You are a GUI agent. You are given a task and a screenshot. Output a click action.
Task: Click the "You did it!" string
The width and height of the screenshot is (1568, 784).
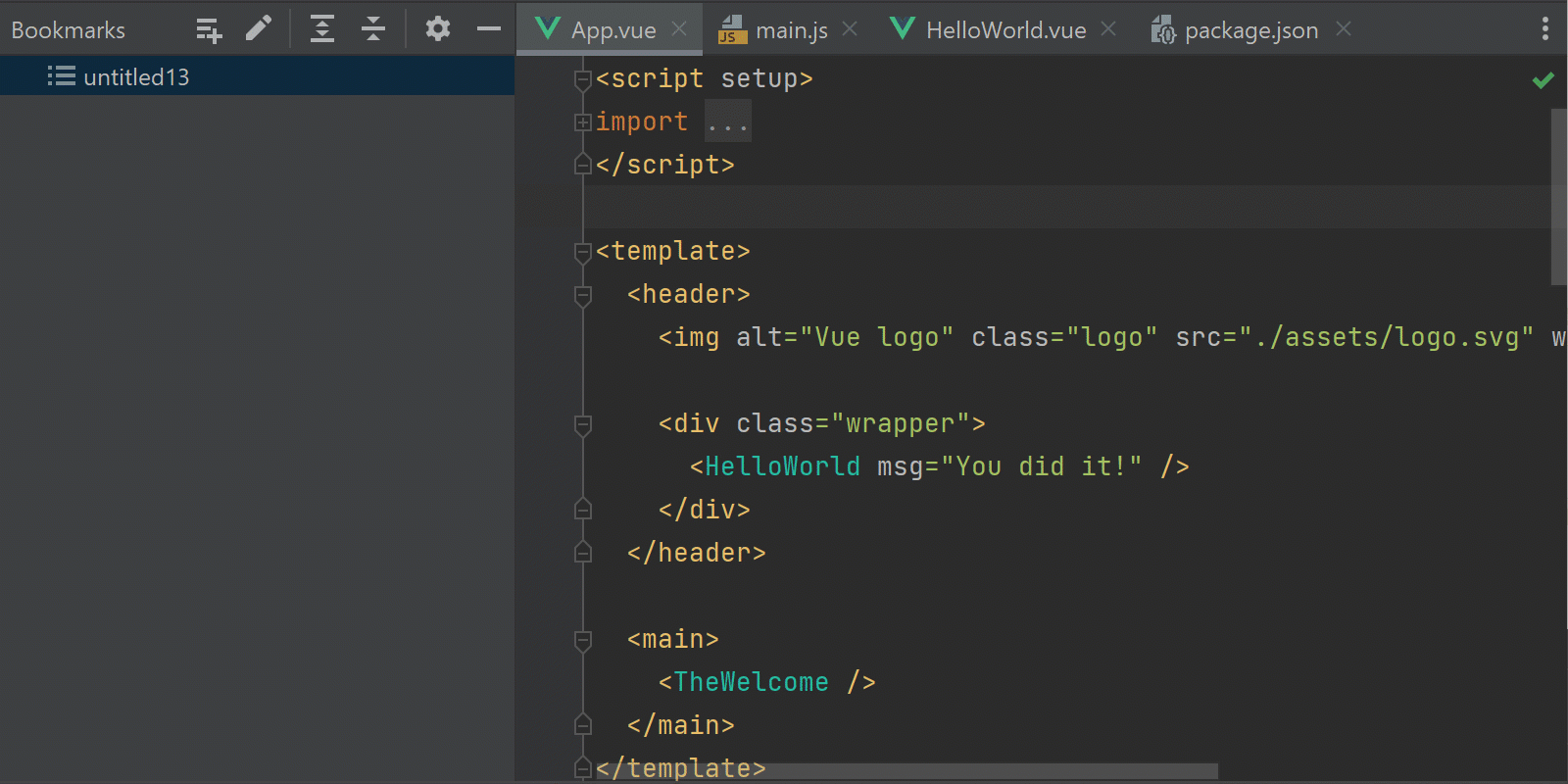1042,466
